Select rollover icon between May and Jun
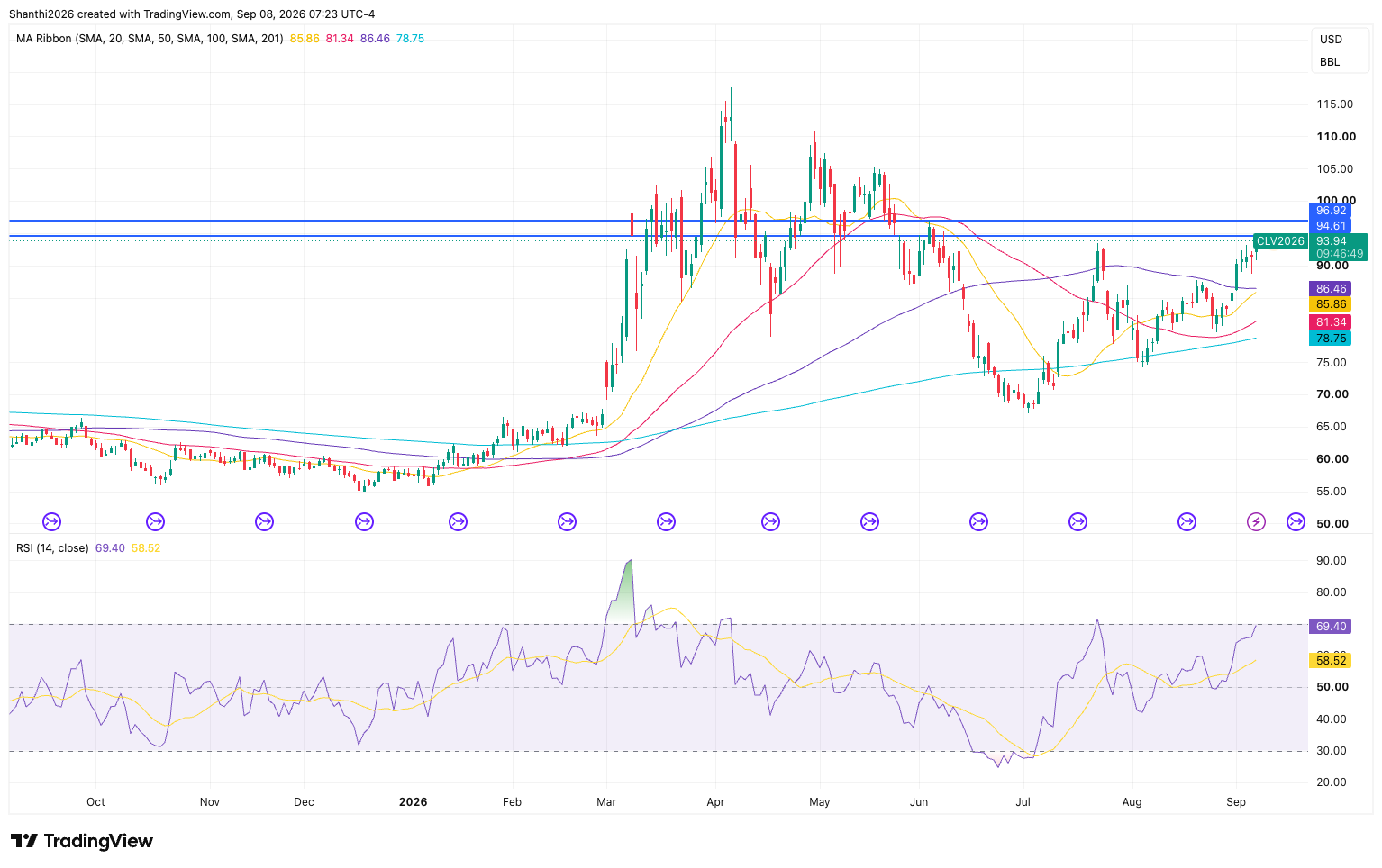 pyautogui.click(x=869, y=521)
